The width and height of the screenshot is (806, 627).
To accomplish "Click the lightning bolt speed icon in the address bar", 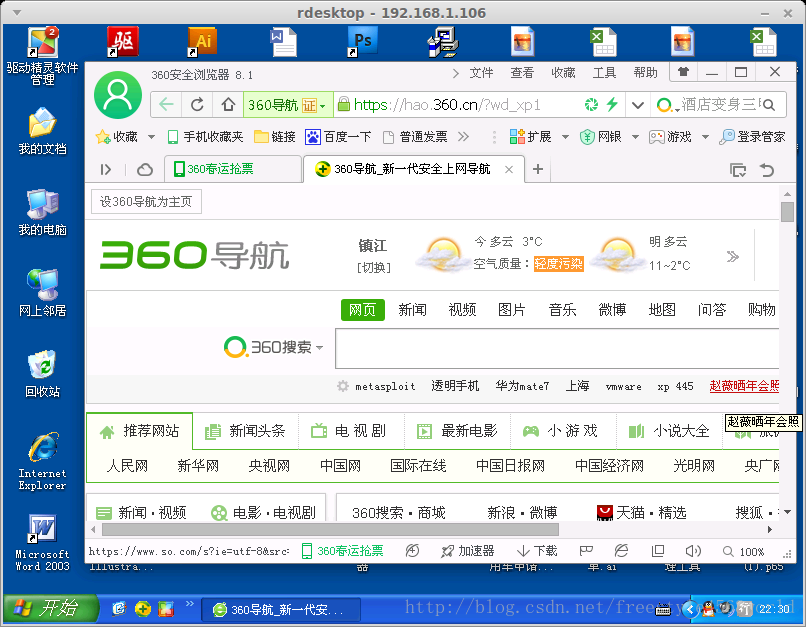I will (612, 105).
